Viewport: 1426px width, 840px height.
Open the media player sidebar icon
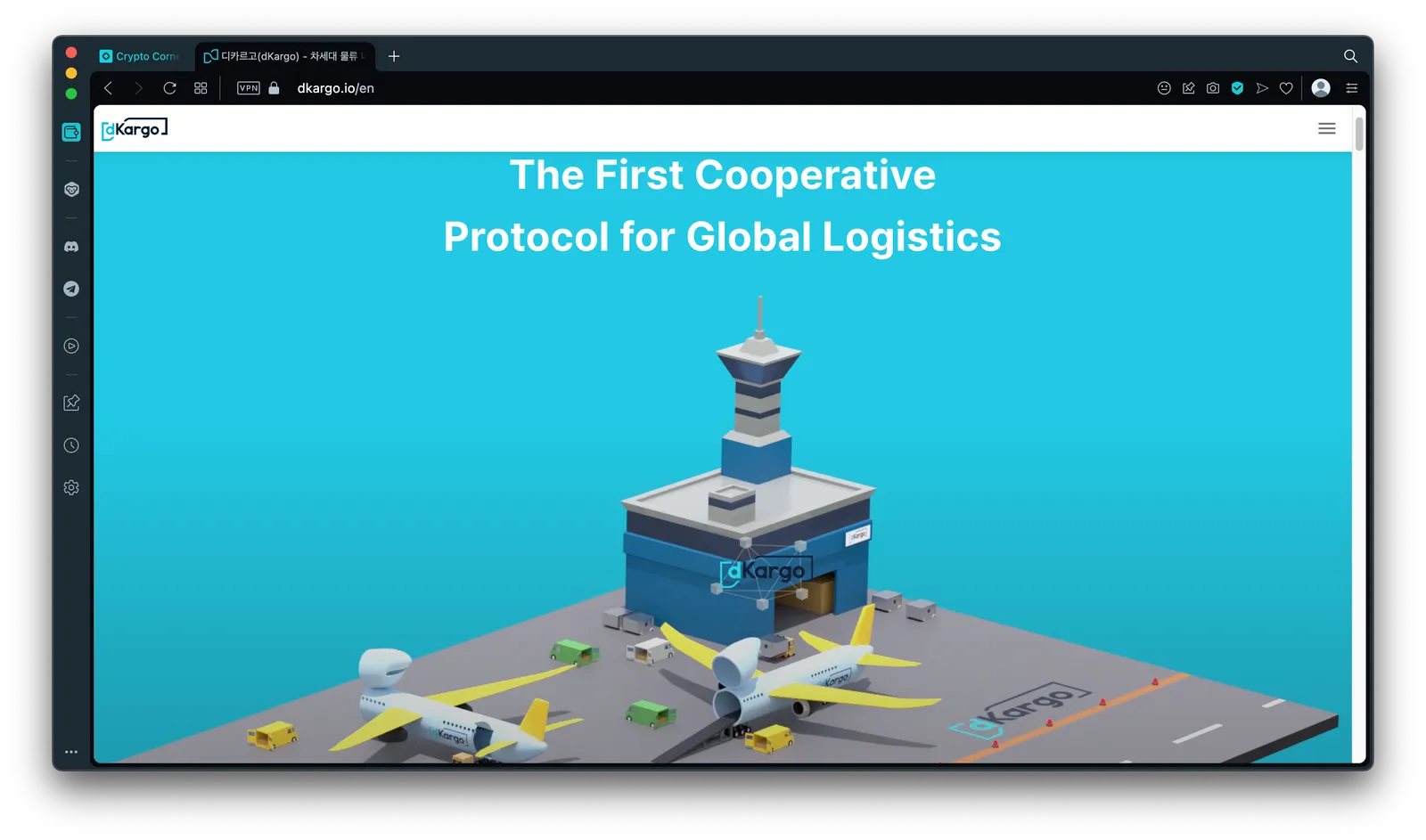click(x=71, y=346)
